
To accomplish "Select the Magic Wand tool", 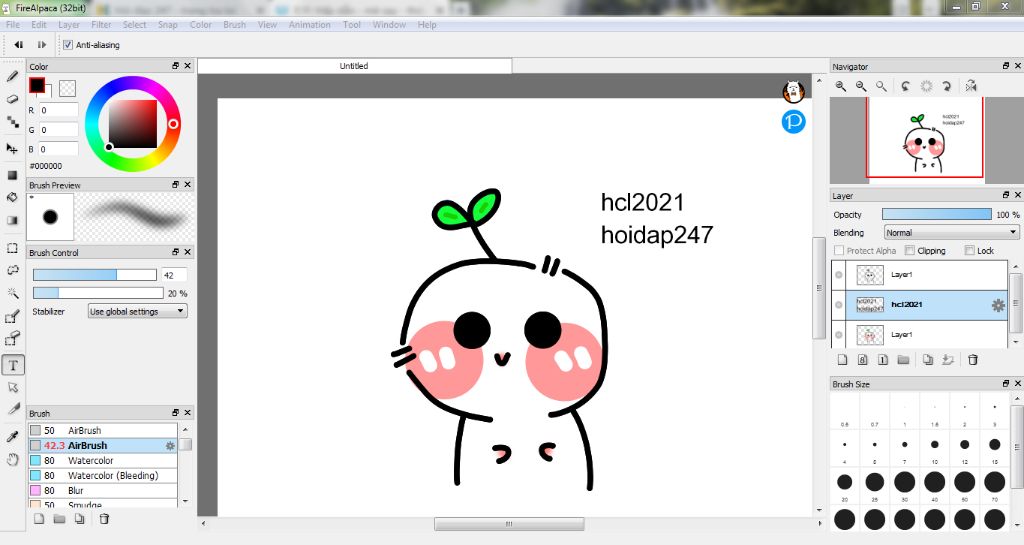I will click(x=12, y=293).
